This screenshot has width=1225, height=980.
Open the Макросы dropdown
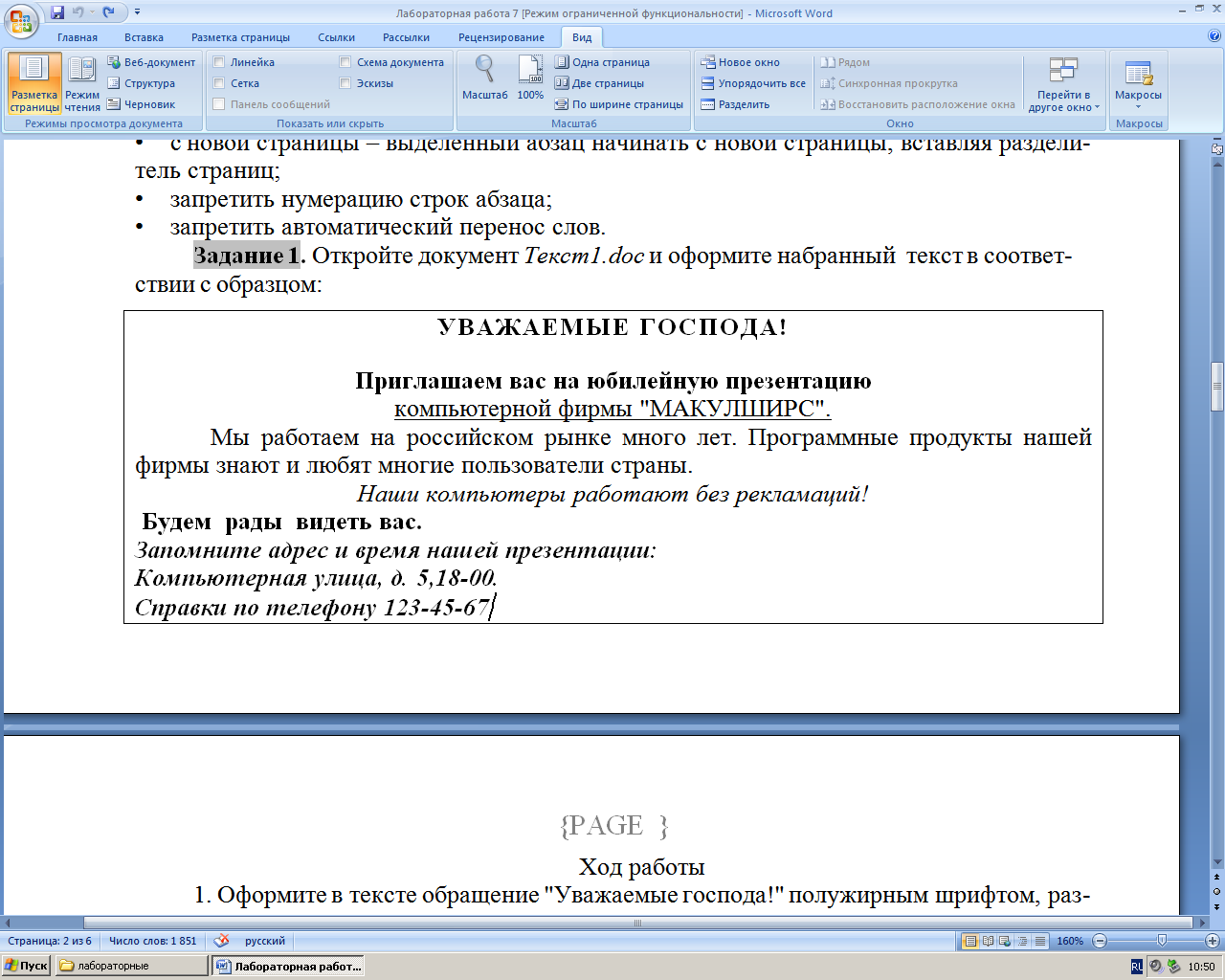pyautogui.click(x=1138, y=84)
